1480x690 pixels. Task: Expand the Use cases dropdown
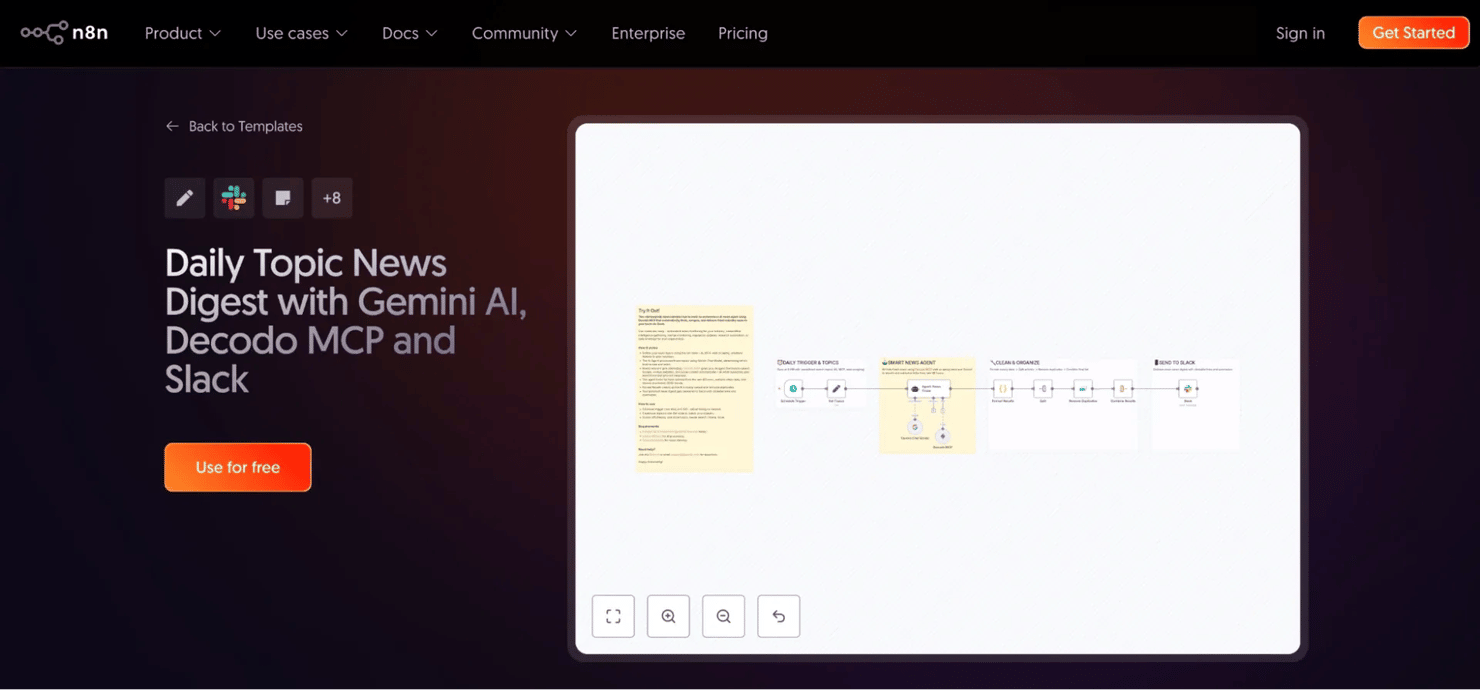[301, 33]
